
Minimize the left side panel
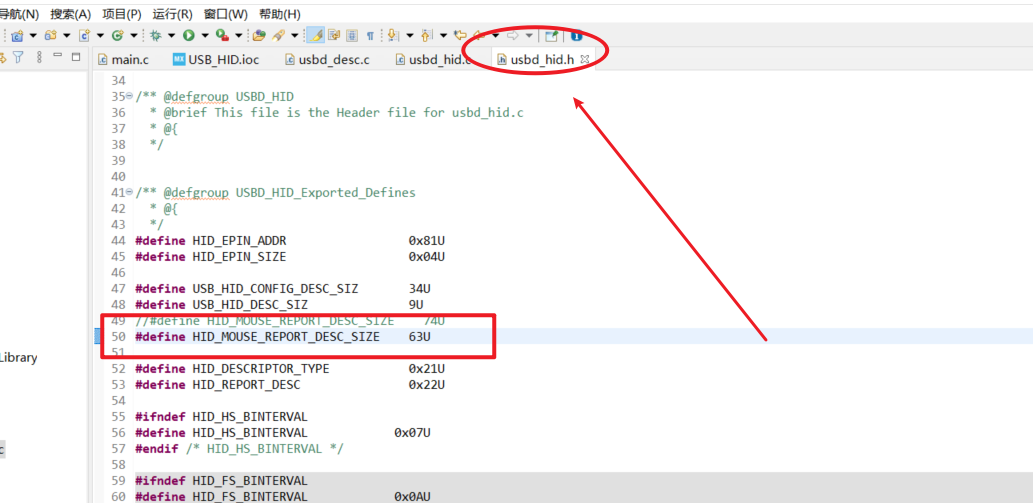tap(58, 55)
